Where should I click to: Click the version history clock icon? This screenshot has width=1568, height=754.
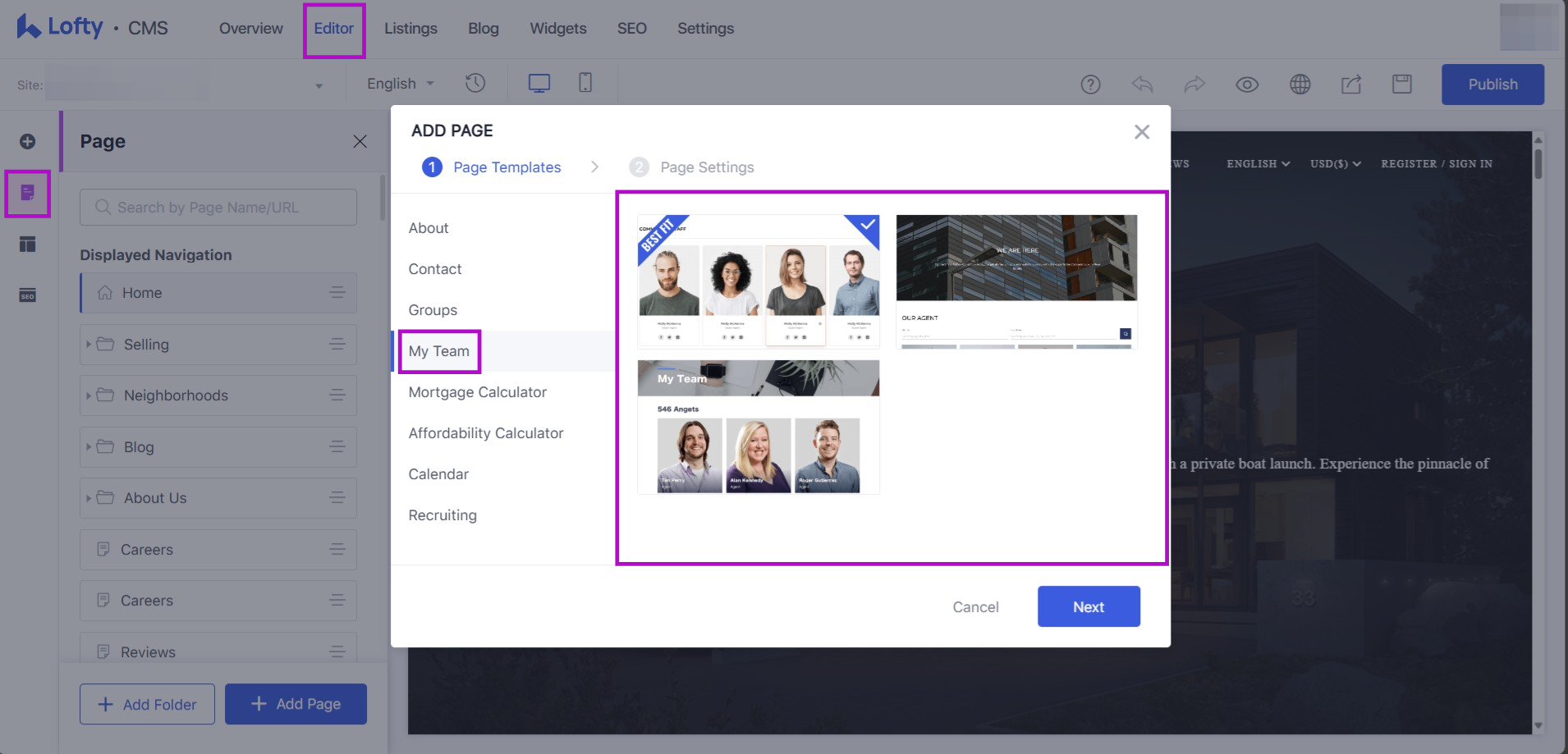point(475,83)
